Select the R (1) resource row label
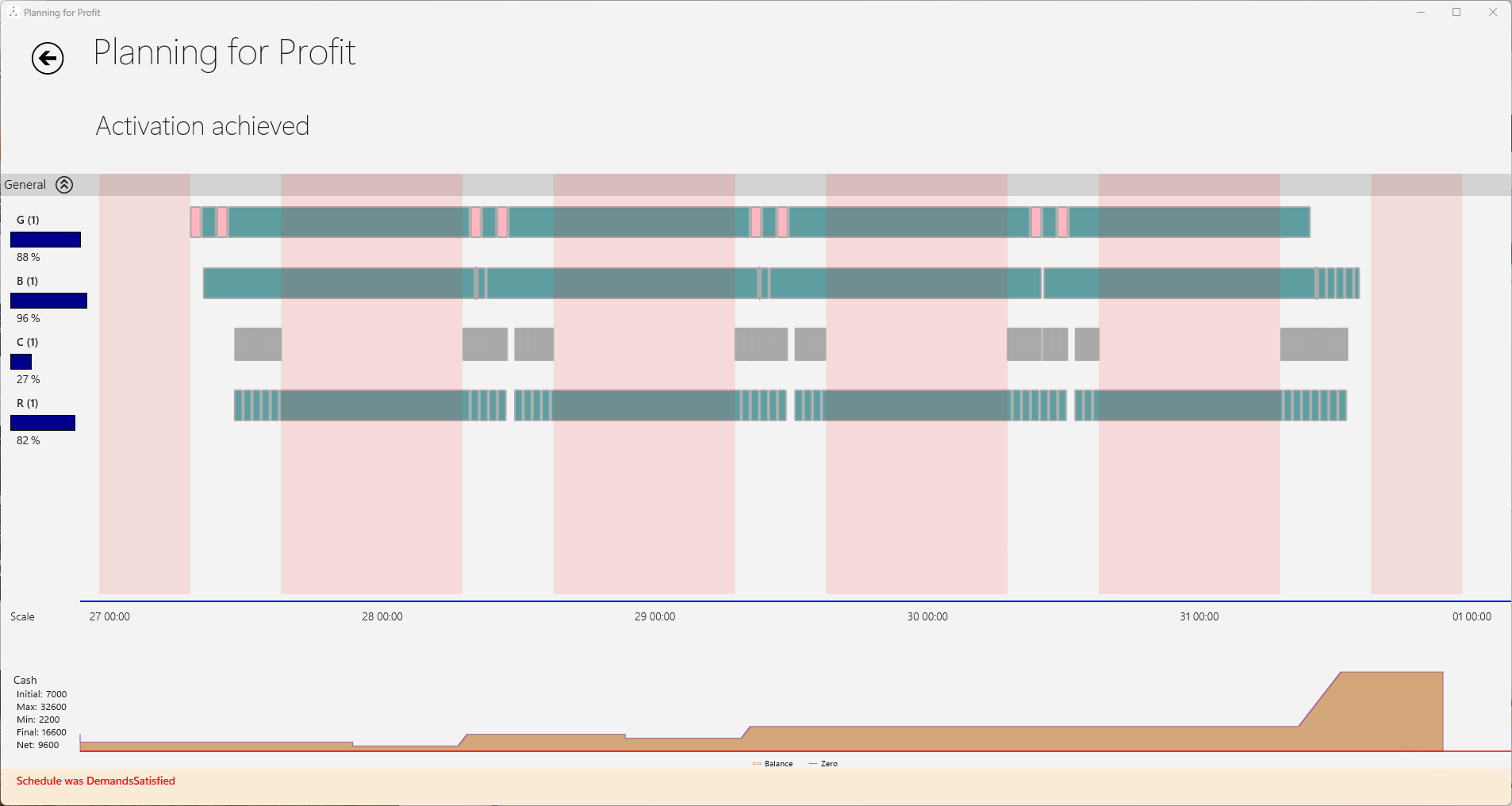Screen dimensions: 1512x806 coord(27,403)
